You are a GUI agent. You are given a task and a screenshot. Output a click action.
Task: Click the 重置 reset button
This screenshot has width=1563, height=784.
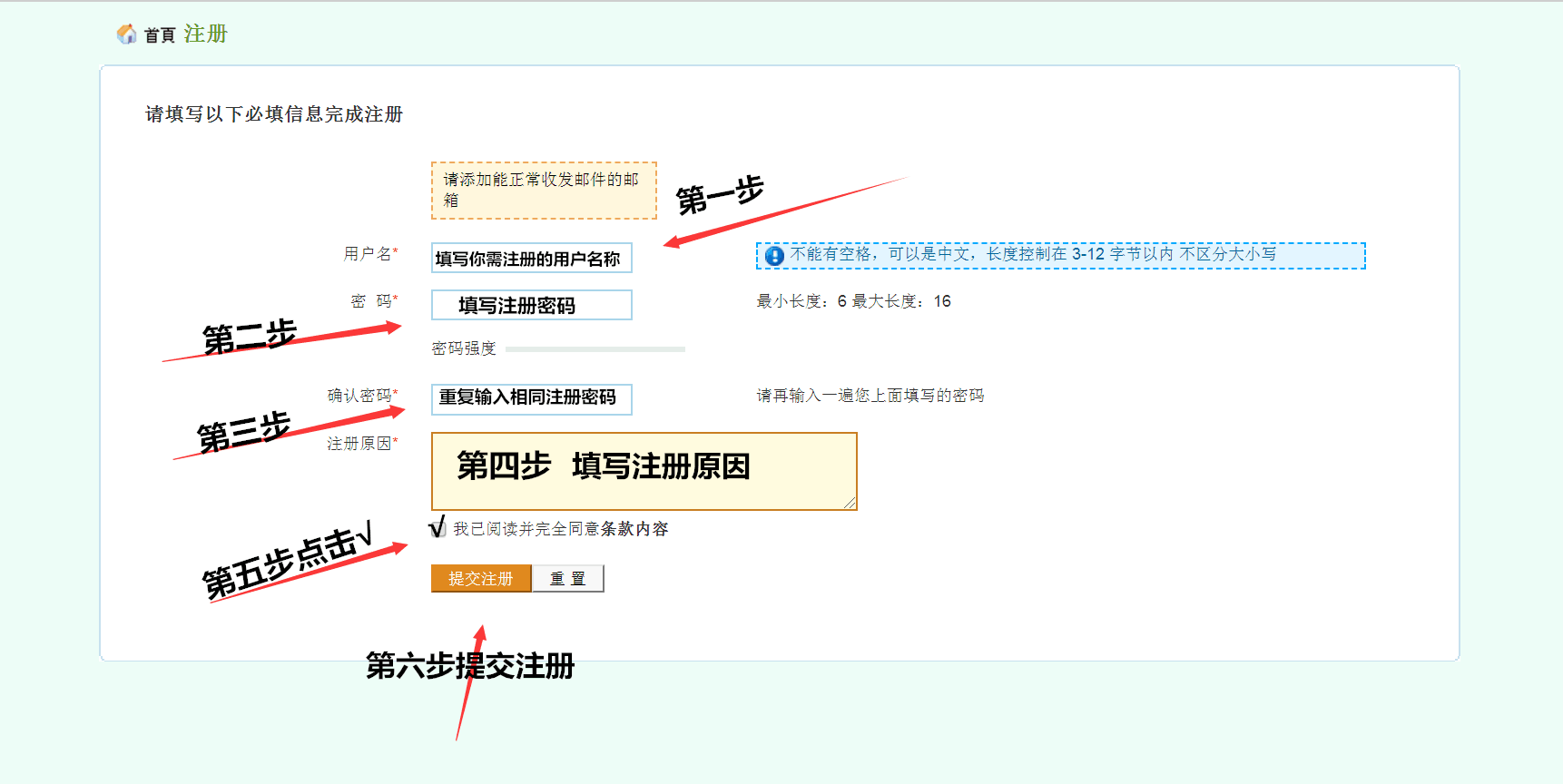pyautogui.click(x=567, y=579)
